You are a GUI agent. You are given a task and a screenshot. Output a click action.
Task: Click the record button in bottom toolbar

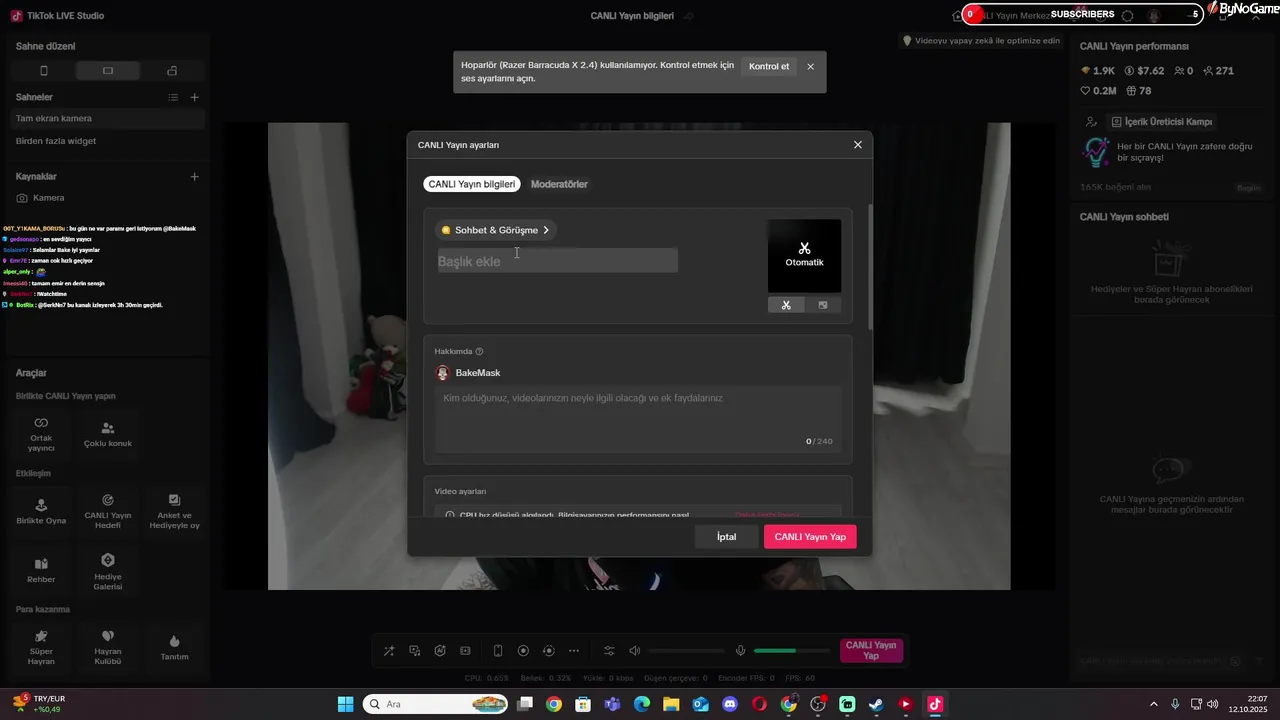[x=523, y=651]
